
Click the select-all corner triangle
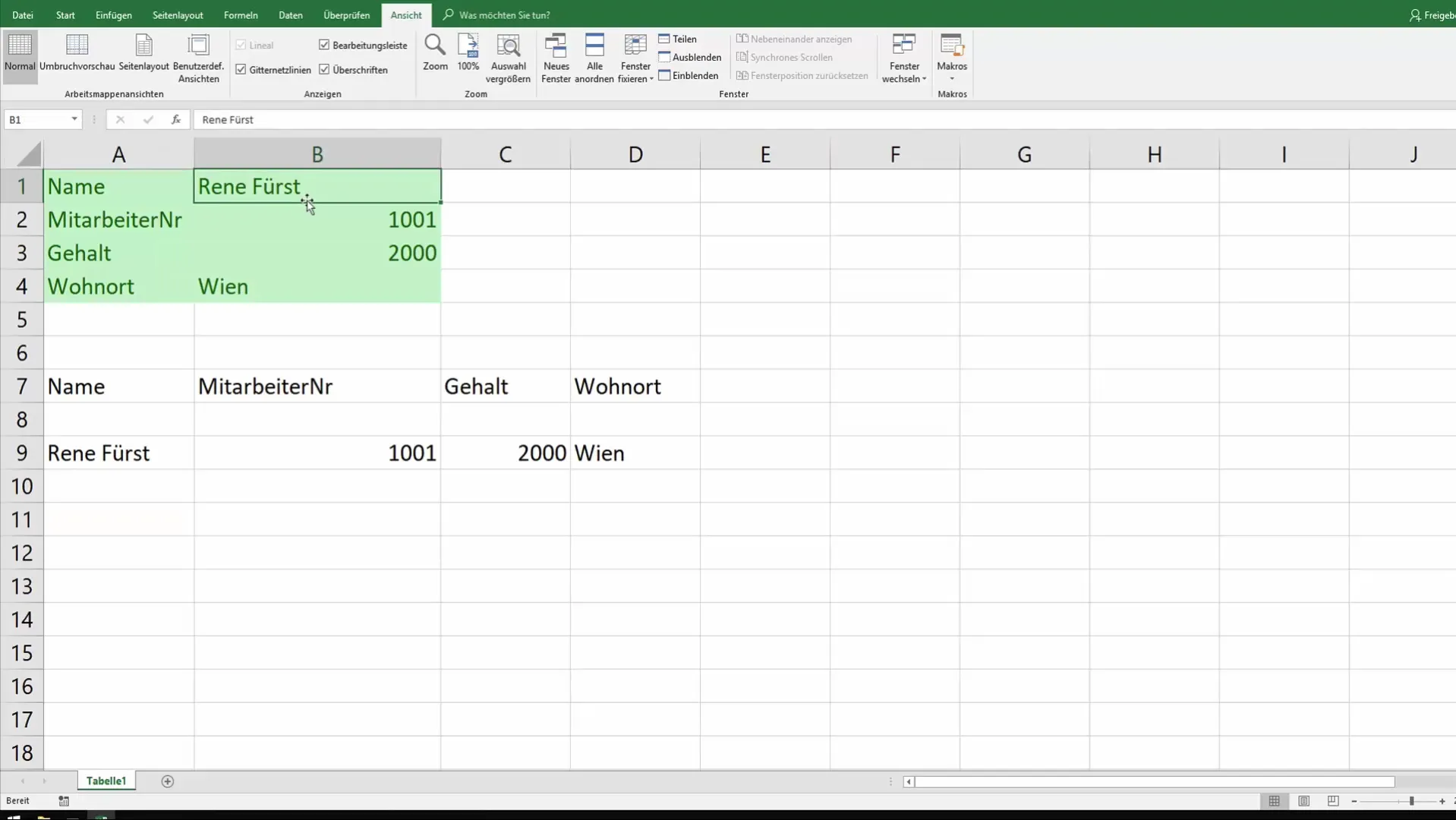click(28, 154)
